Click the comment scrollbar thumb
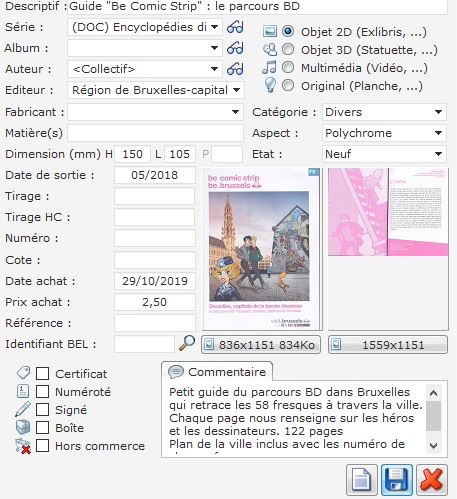This screenshot has width=457, height=499. tap(434, 416)
